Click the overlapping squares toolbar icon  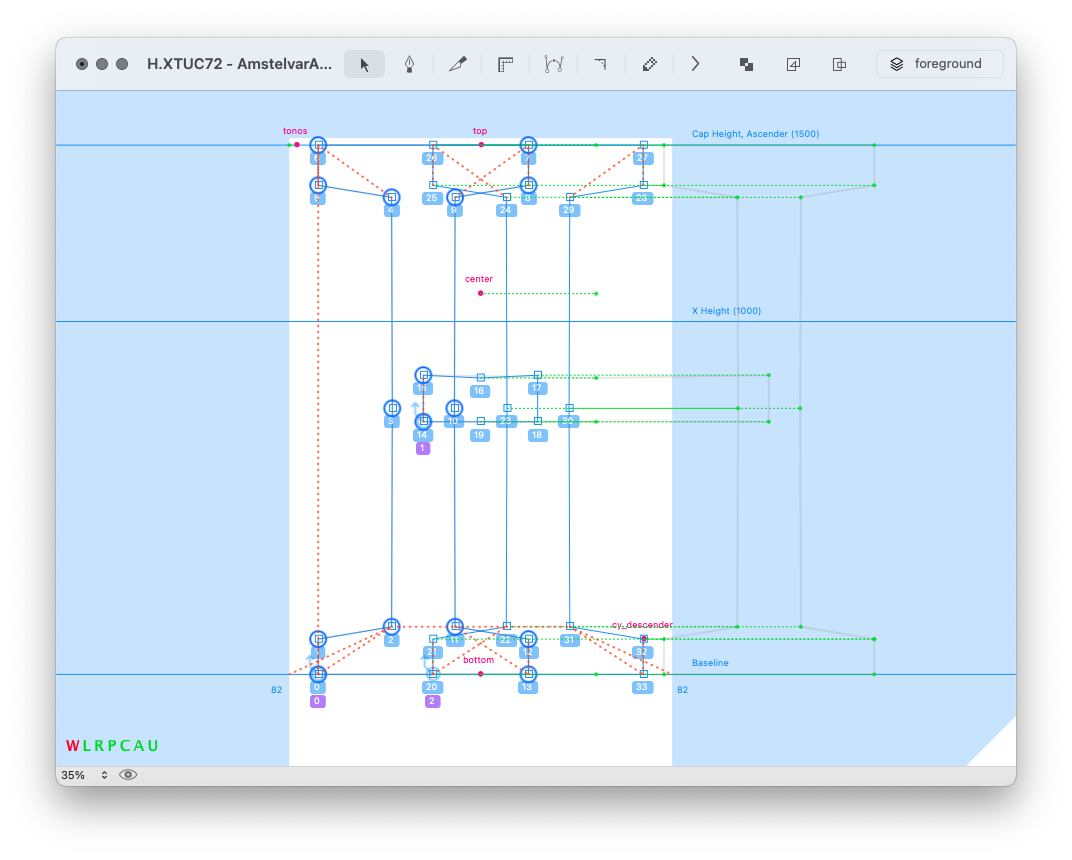pos(746,64)
